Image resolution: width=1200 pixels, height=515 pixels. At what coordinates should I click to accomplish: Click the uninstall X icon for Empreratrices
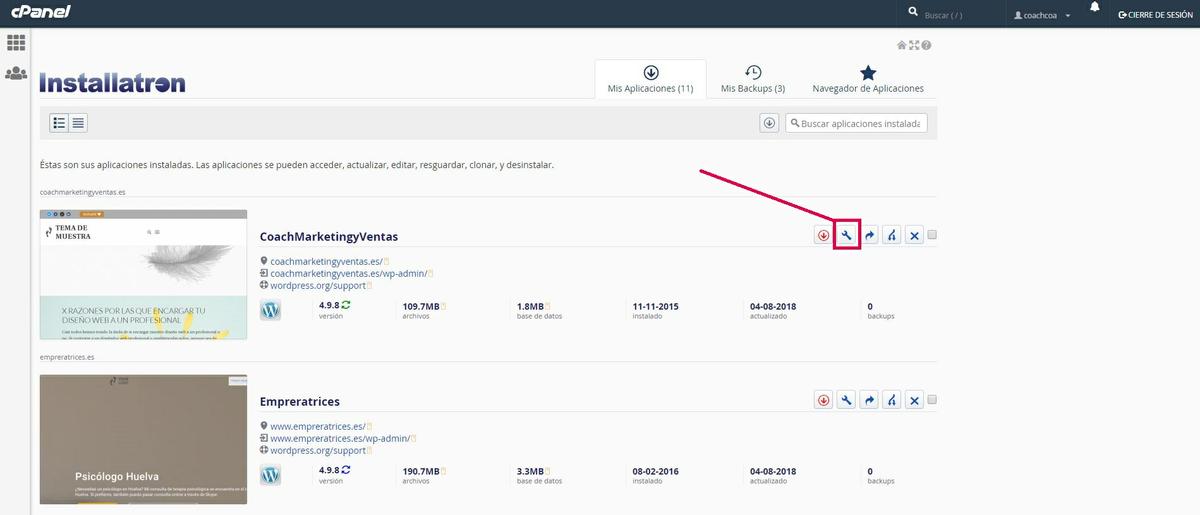click(x=914, y=400)
